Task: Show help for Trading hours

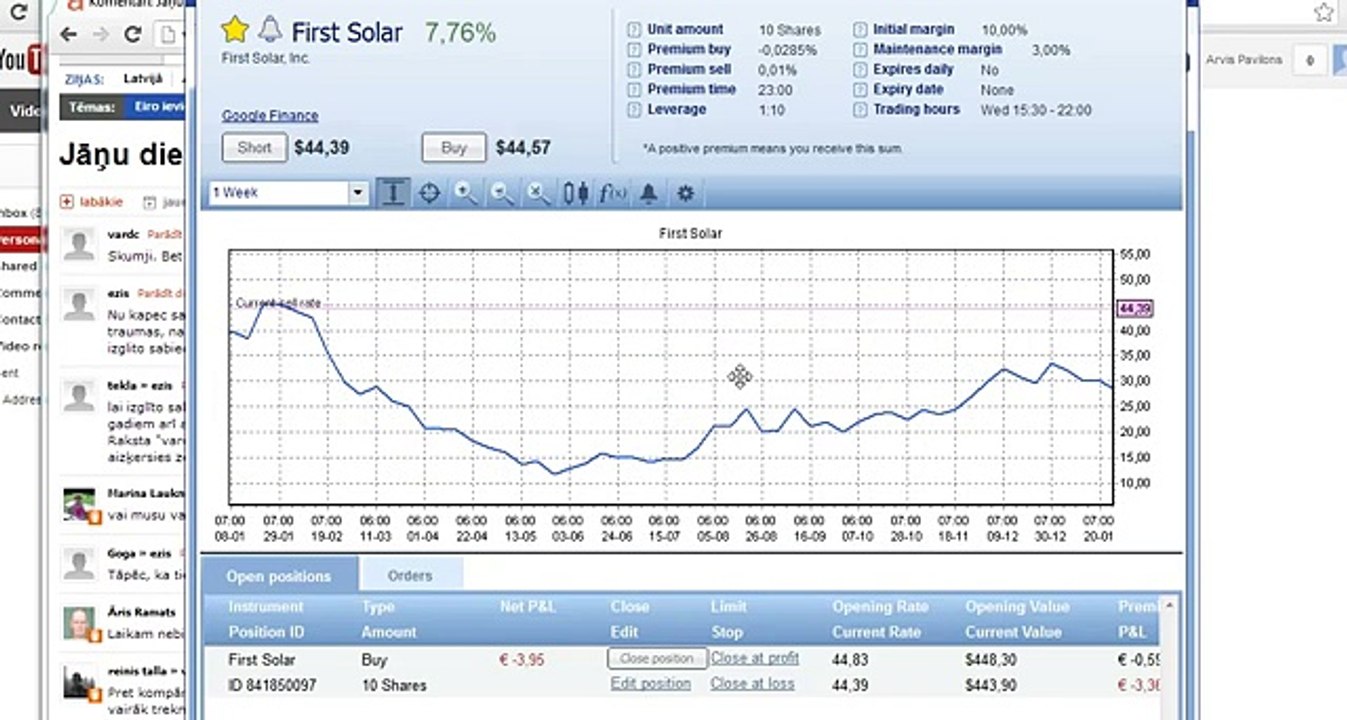Action: click(860, 110)
